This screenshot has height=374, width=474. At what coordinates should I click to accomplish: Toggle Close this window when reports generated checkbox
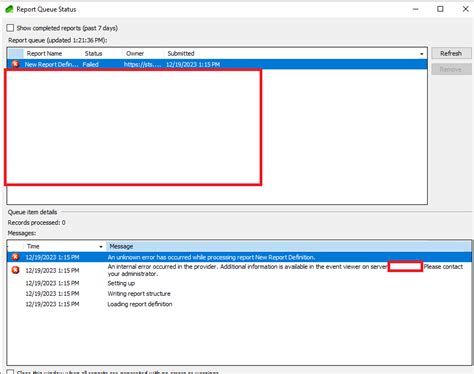[x=10, y=372]
